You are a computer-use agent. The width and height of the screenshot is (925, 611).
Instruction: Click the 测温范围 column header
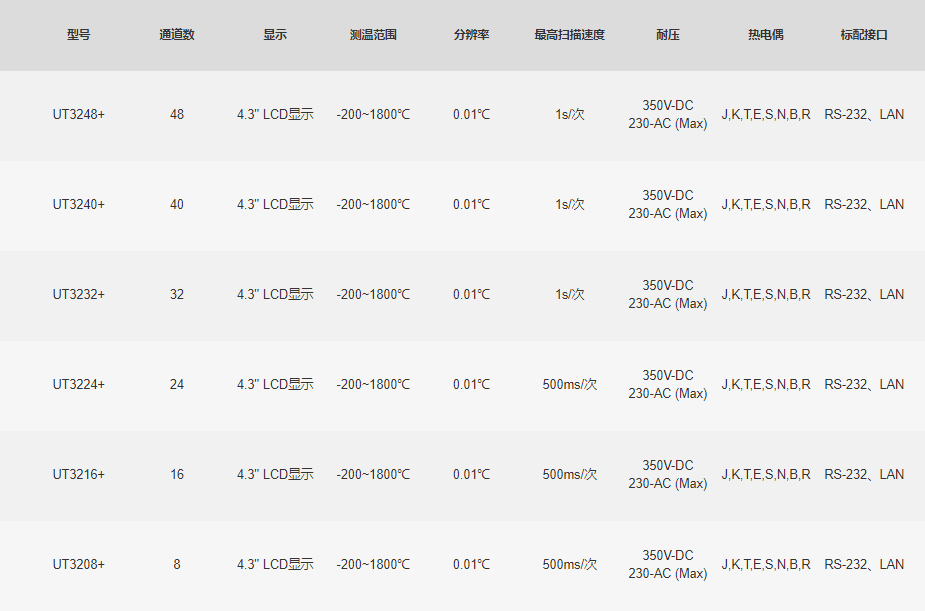(x=373, y=35)
